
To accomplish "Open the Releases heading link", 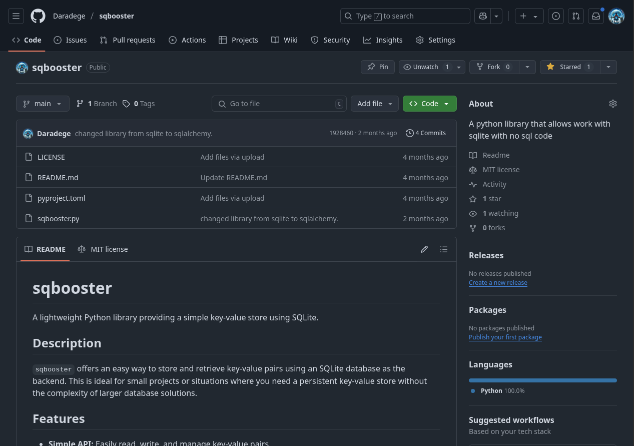I will [486, 256].
